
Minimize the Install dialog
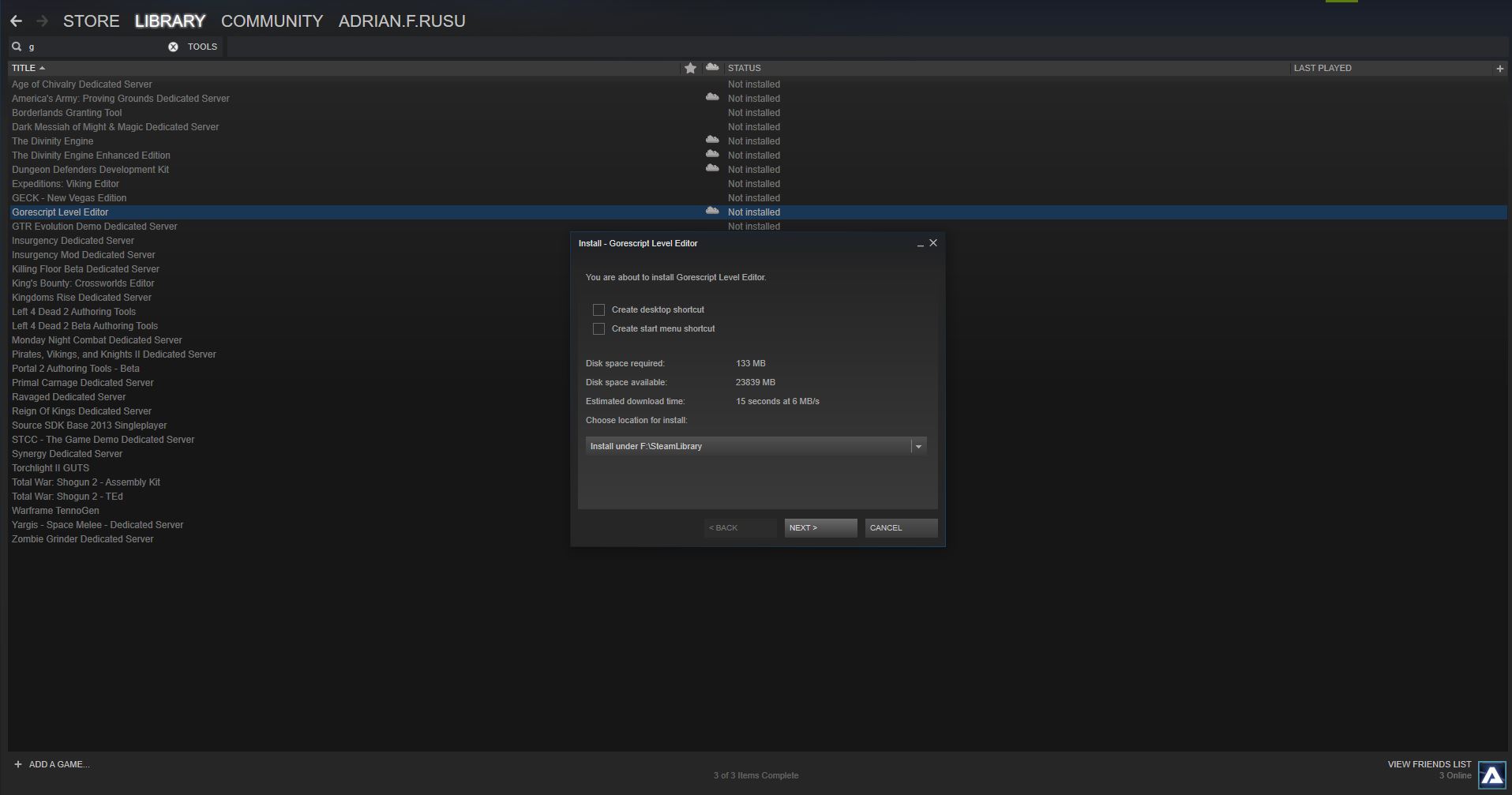(921, 244)
